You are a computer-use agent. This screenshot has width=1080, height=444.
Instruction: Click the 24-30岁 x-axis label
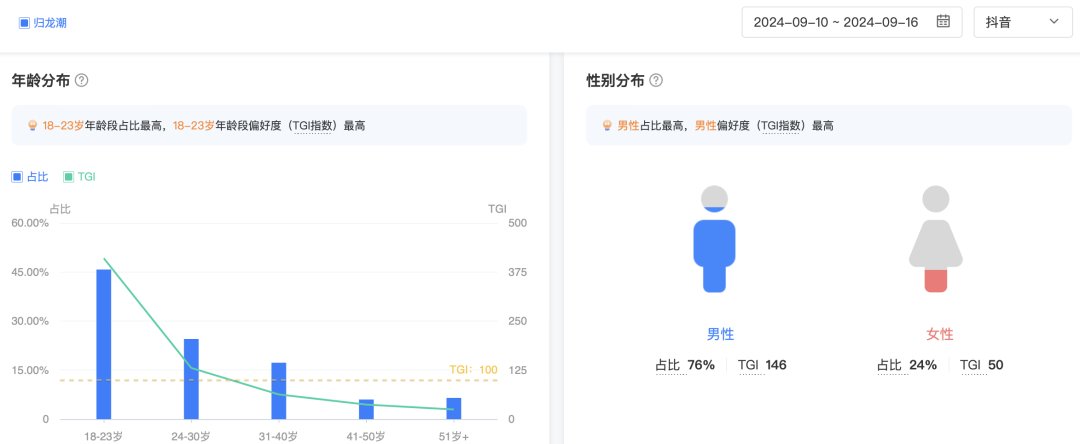(x=191, y=436)
